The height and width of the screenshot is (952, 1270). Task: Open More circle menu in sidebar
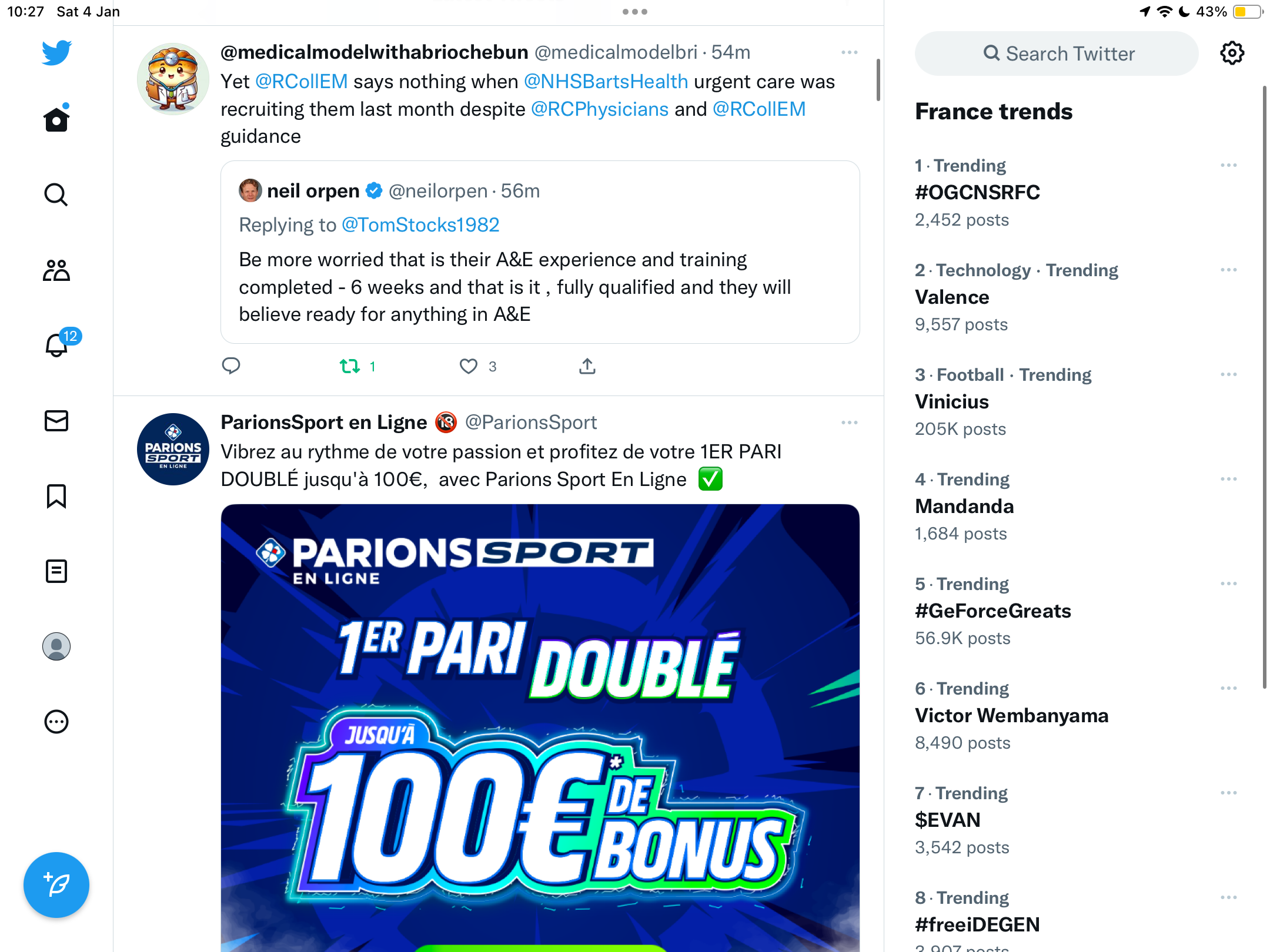tap(56, 722)
